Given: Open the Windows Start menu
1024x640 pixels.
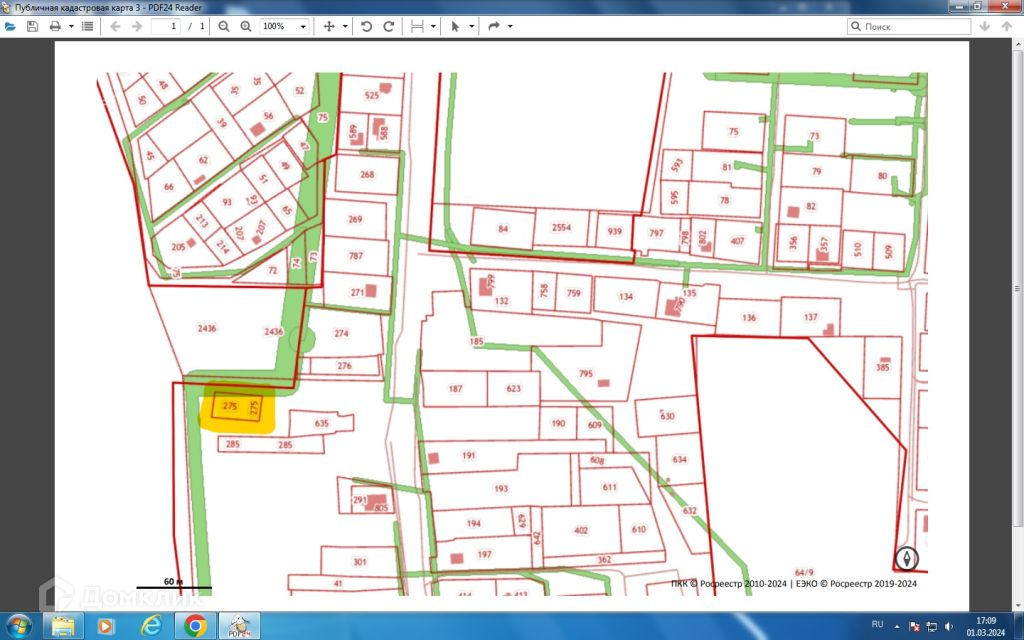Looking at the screenshot, I should 18,626.
